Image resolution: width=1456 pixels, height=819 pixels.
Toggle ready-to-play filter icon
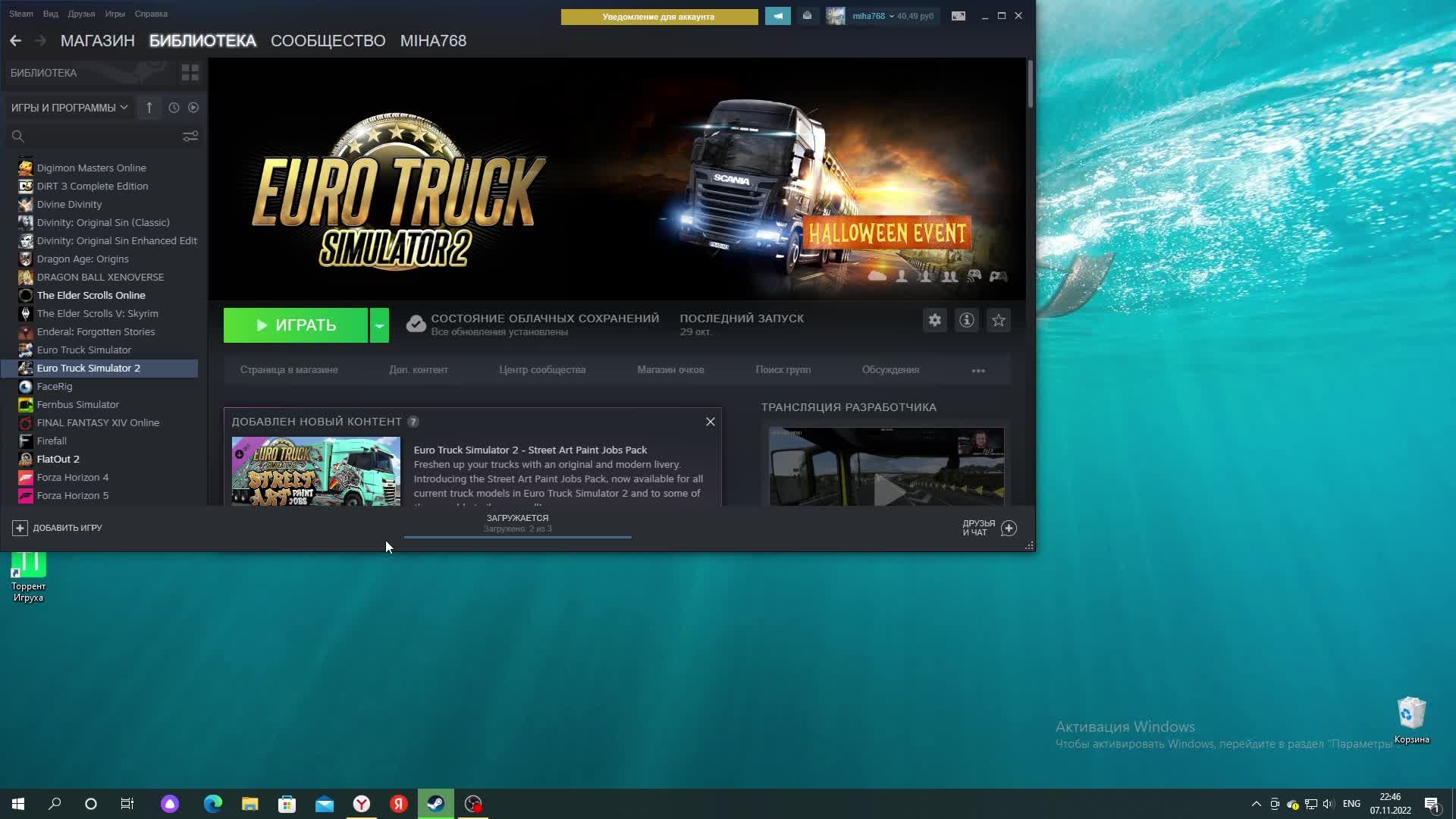(193, 108)
